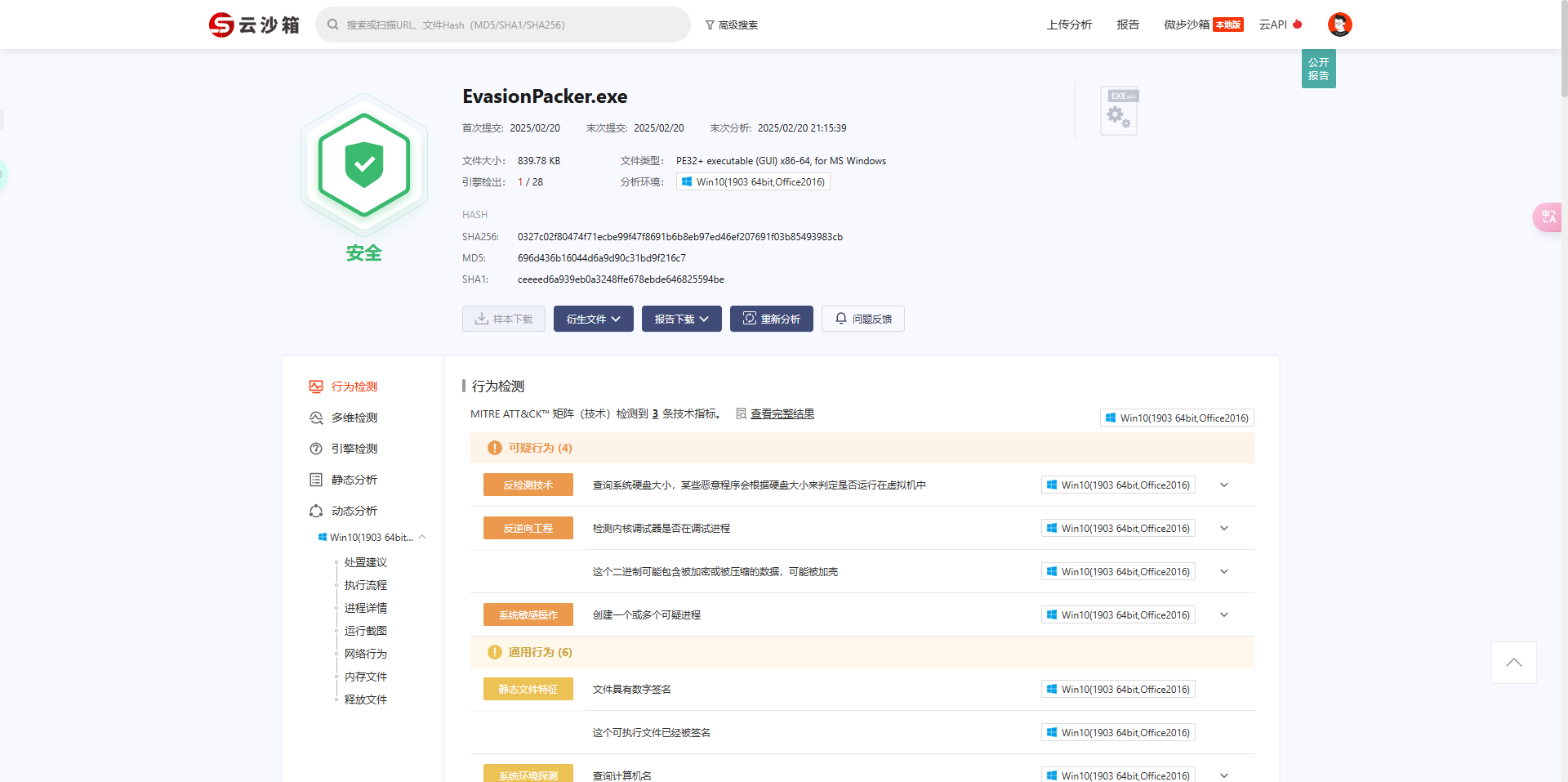Image resolution: width=1568 pixels, height=782 pixels.
Task: Click the 通用行为 (6) warning icon
Action: point(495,652)
